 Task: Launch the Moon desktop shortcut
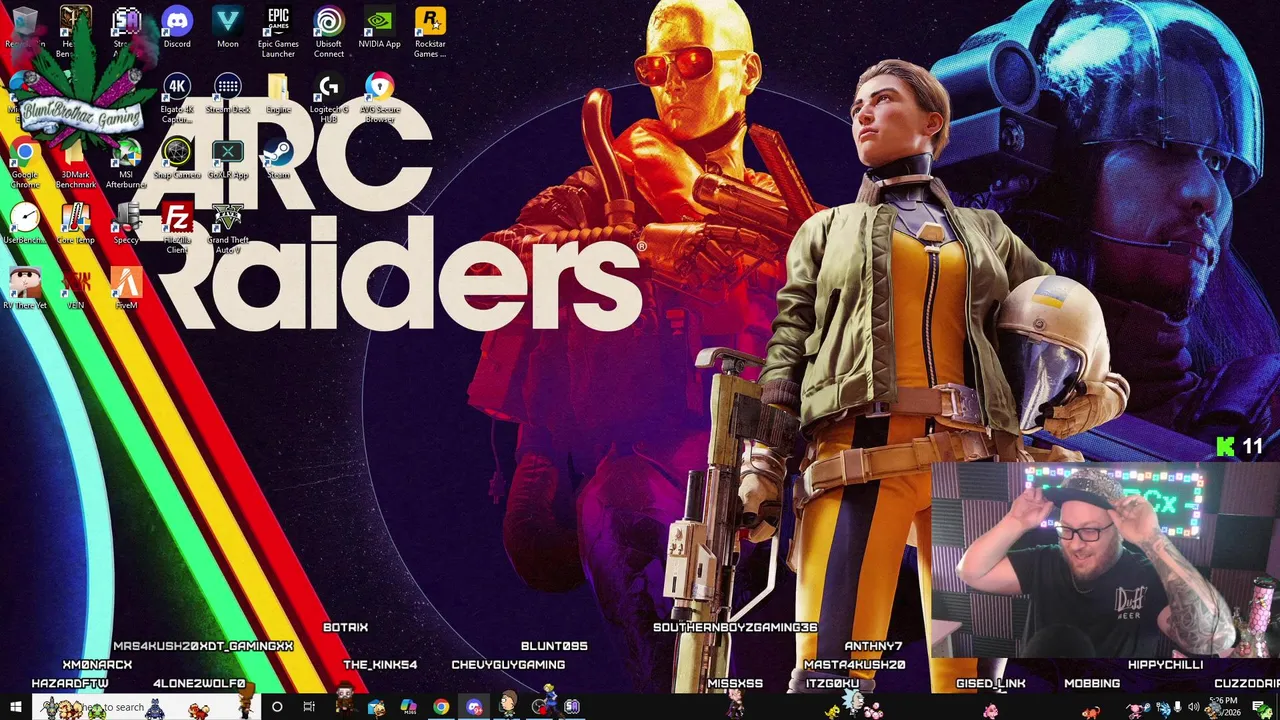pyautogui.click(x=228, y=28)
